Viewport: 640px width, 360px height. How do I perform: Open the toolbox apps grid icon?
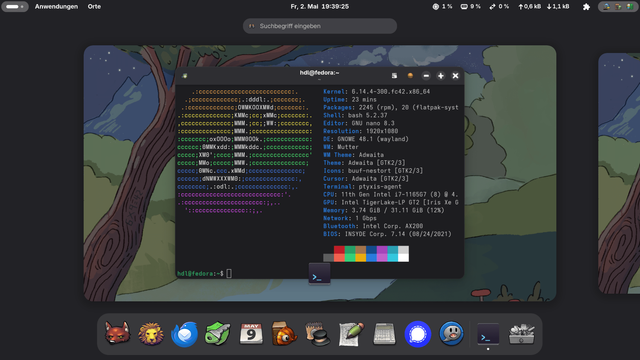click(x=521, y=334)
